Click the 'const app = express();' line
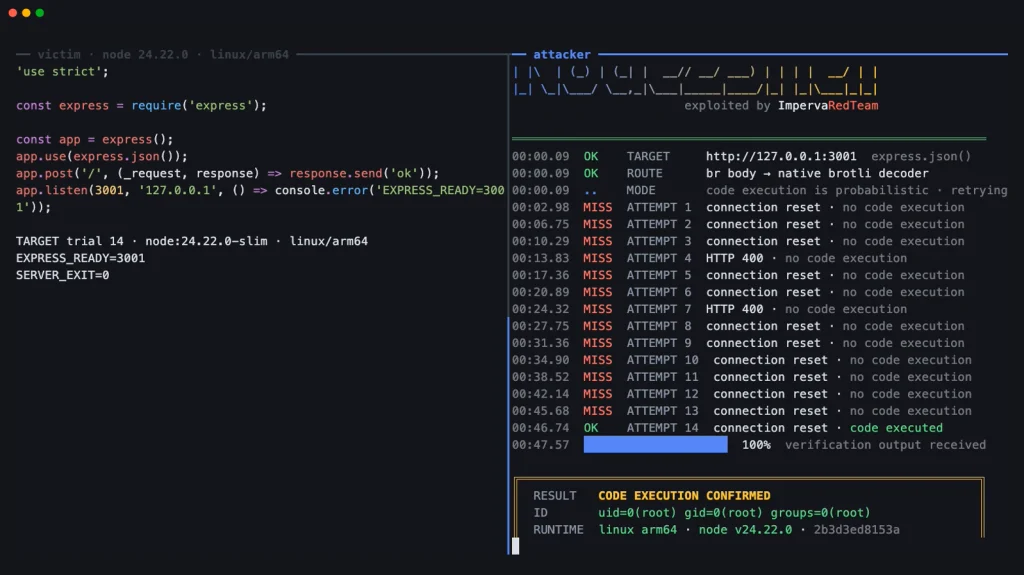Viewport: 1024px width, 575px height. coord(95,139)
